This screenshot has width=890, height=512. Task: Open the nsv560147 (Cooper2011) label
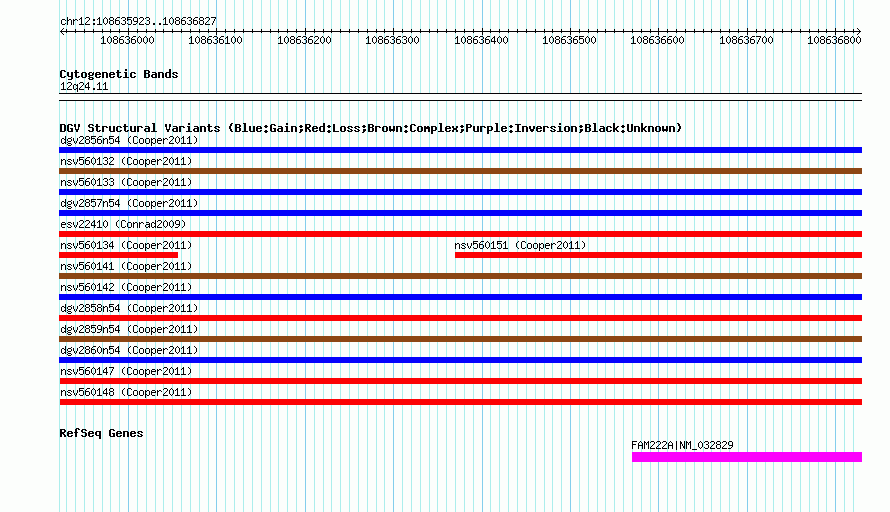pyautogui.click(x=126, y=371)
